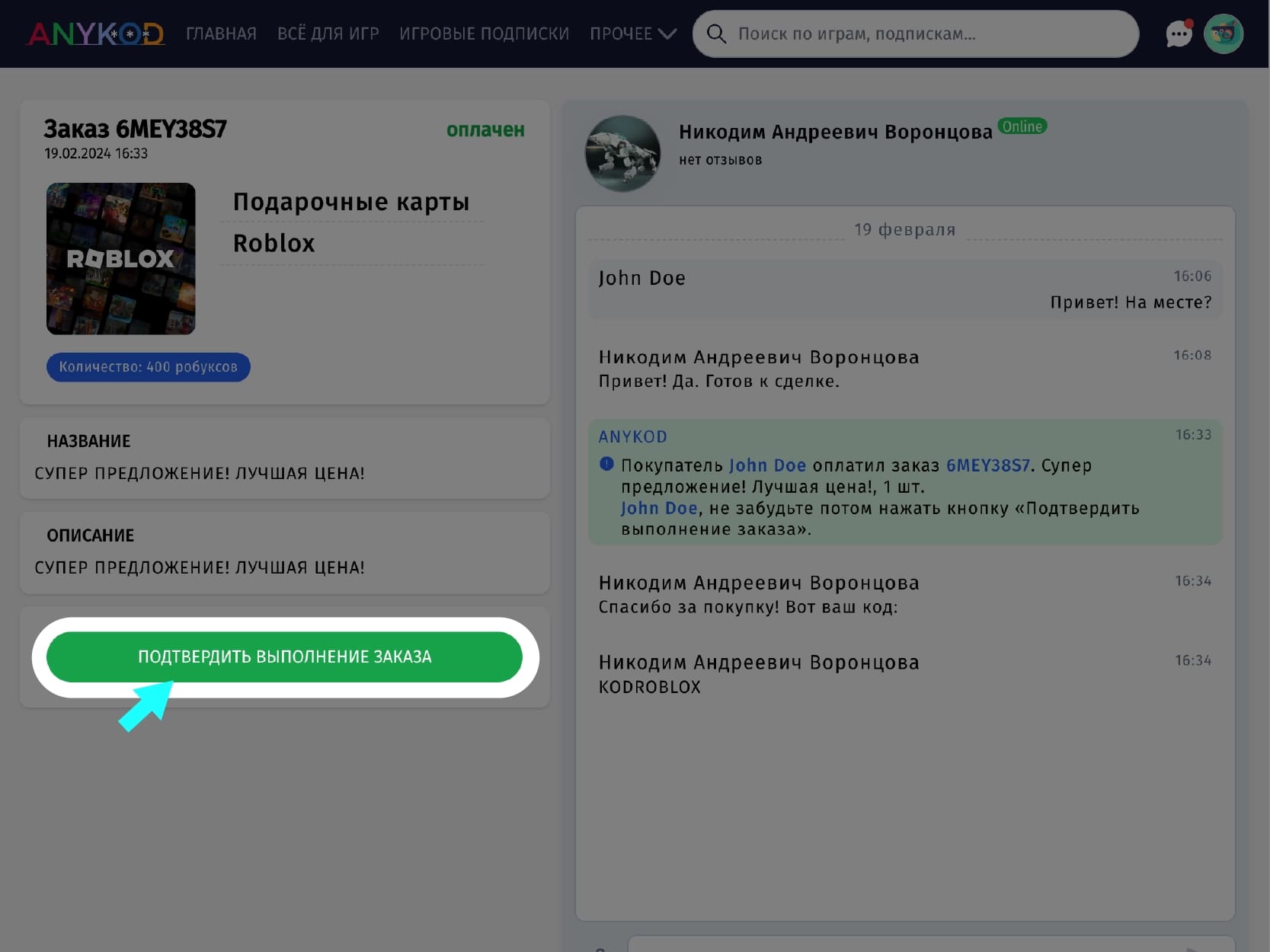Viewport: 1270px width, 952px height.
Task: Focus the search games and subscriptions field
Action: [916, 34]
